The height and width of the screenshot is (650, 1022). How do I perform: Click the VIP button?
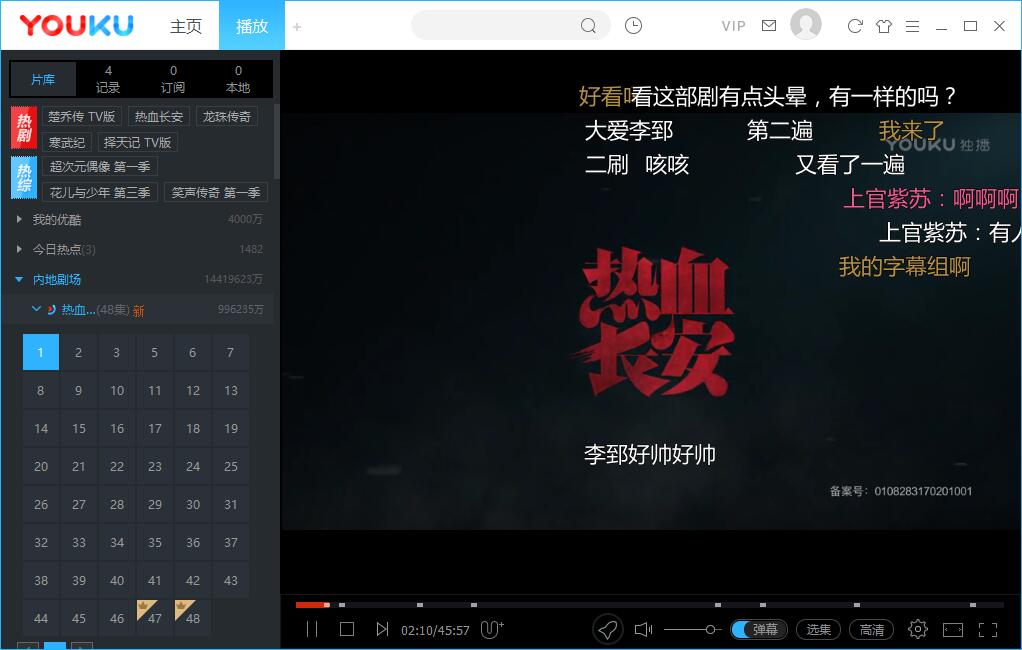pos(733,26)
